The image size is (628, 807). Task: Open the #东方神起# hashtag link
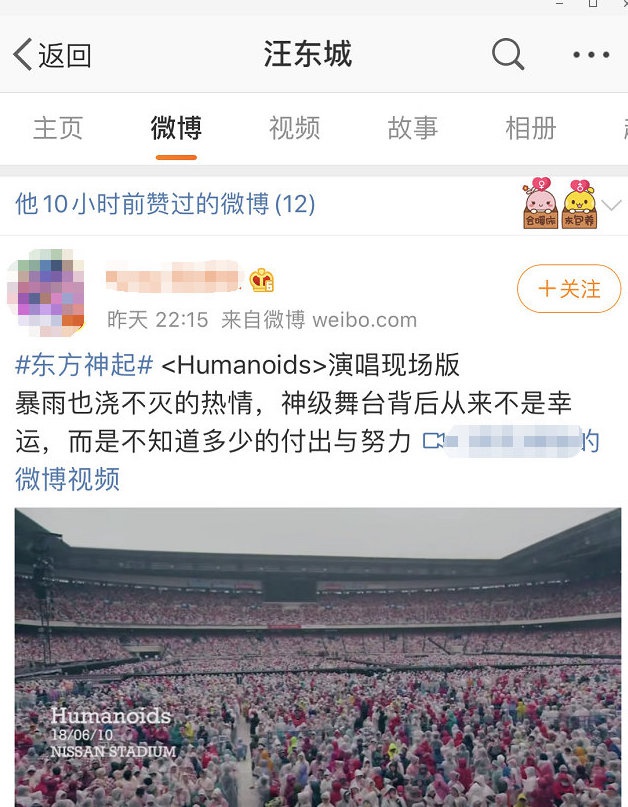pos(84,365)
